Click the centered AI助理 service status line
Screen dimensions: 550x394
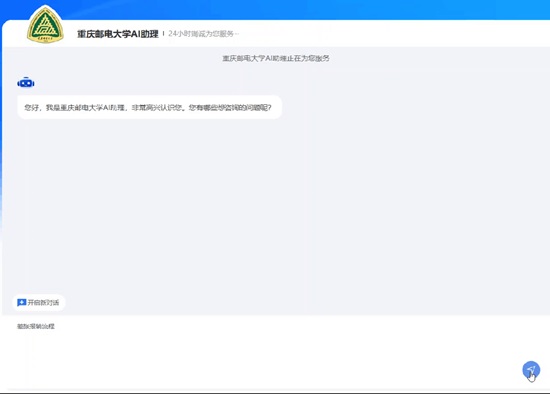[x=276, y=58]
